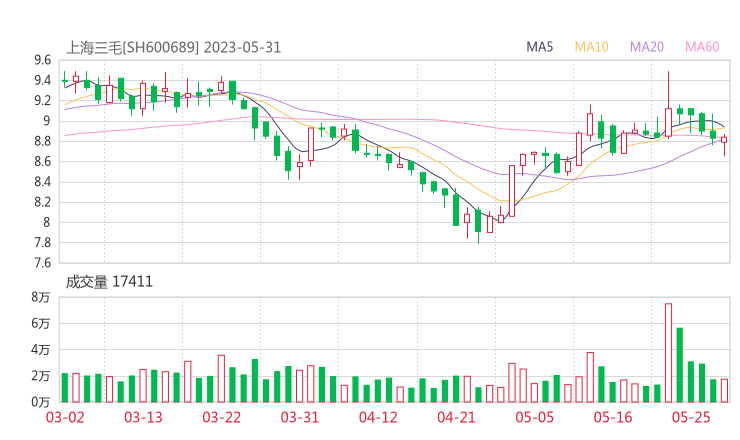
Task: Click the 8万 volume axis label
Action: (x=41, y=297)
